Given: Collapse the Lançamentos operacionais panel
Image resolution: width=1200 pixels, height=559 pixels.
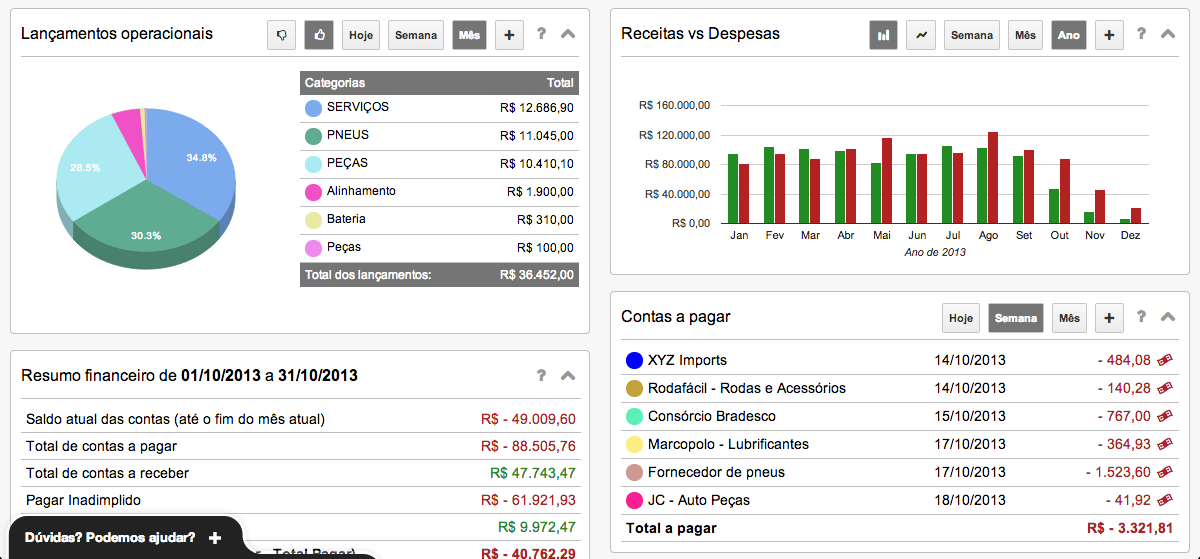Looking at the screenshot, I should (x=568, y=34).
